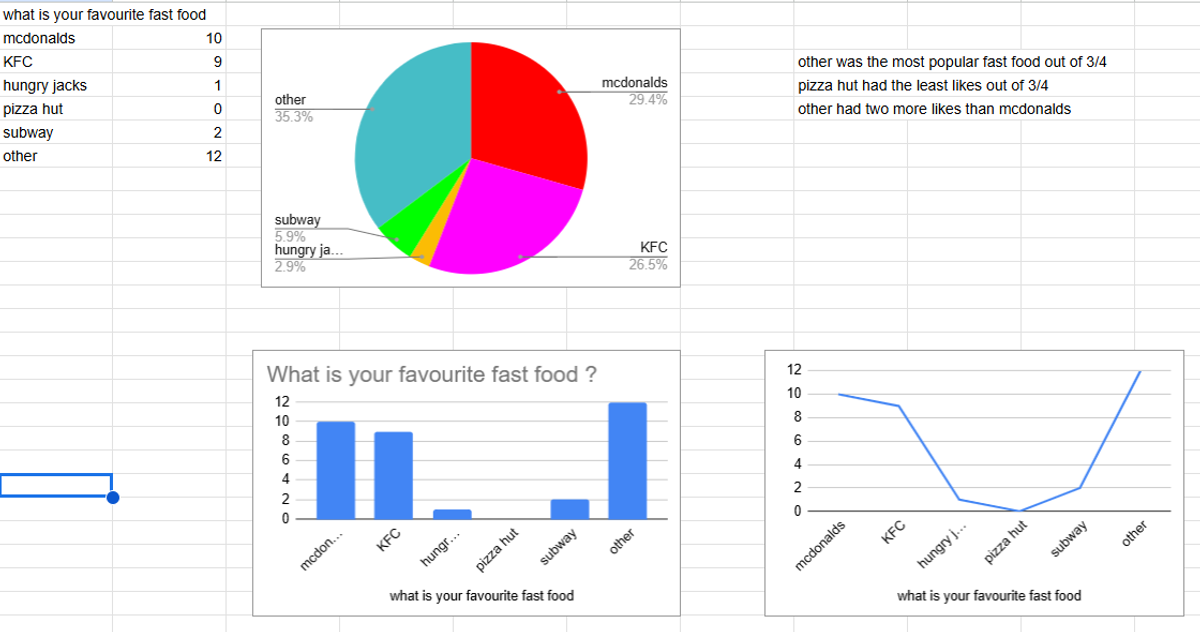The image size is (1200, 632).
Task: Select the bar chart title text
Action: click(432, 375)
